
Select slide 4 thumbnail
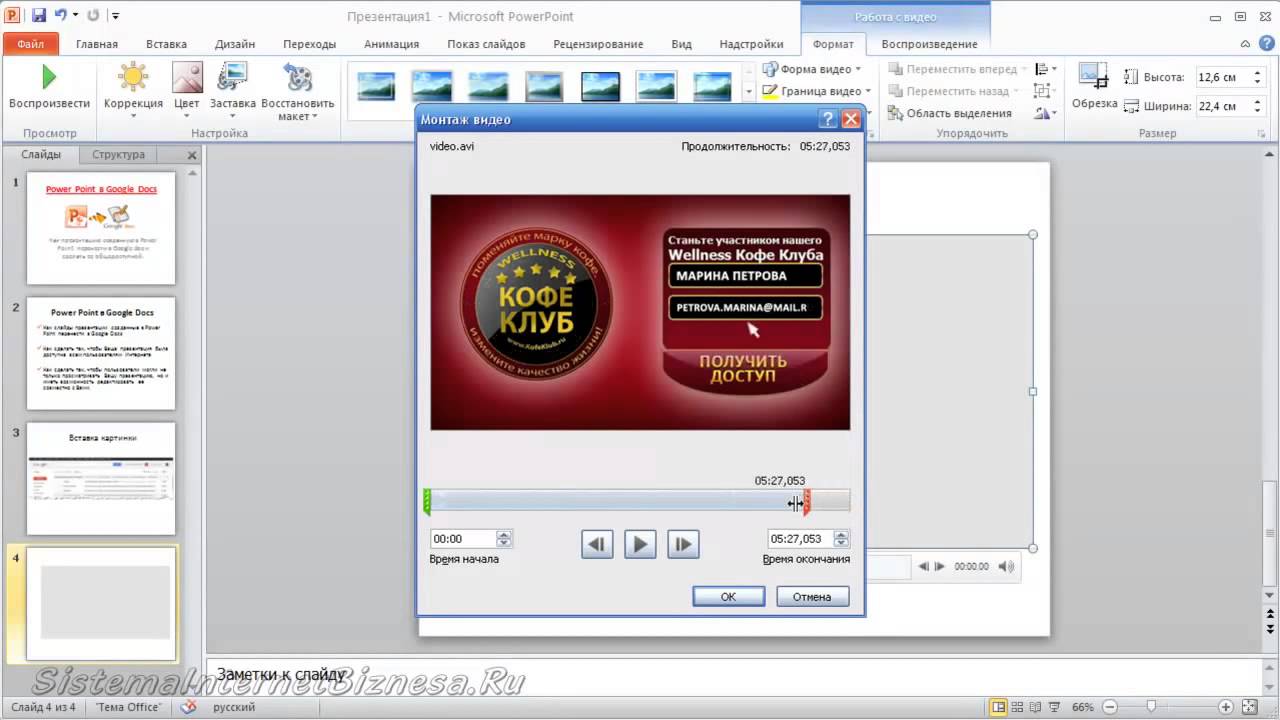(101, 603)
